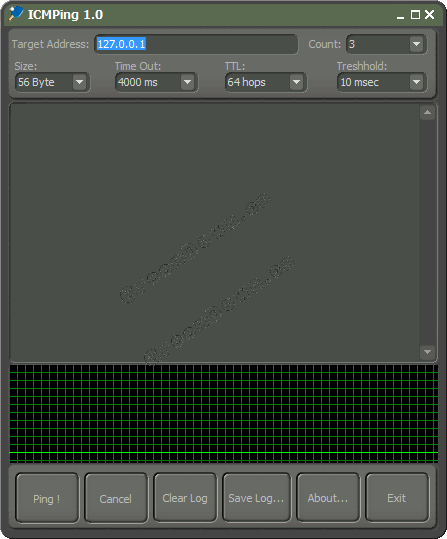
Task: Start pinging with the Ping ! button
Action: [47, 498]
